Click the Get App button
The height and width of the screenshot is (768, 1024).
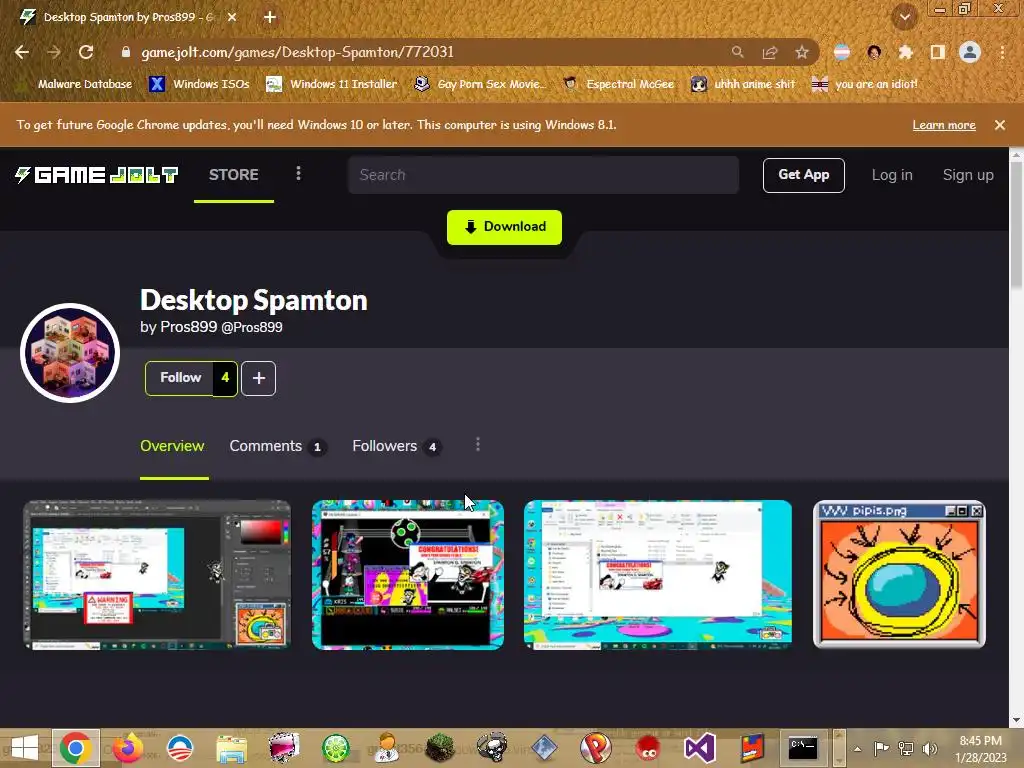click(803, 175)
